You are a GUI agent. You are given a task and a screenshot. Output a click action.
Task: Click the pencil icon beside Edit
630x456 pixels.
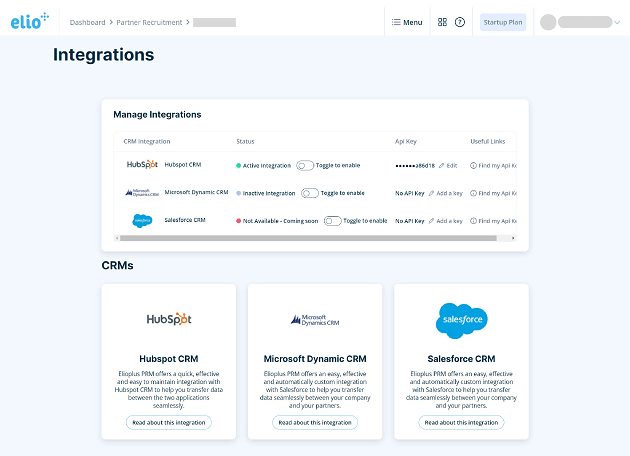pos(442,166)
